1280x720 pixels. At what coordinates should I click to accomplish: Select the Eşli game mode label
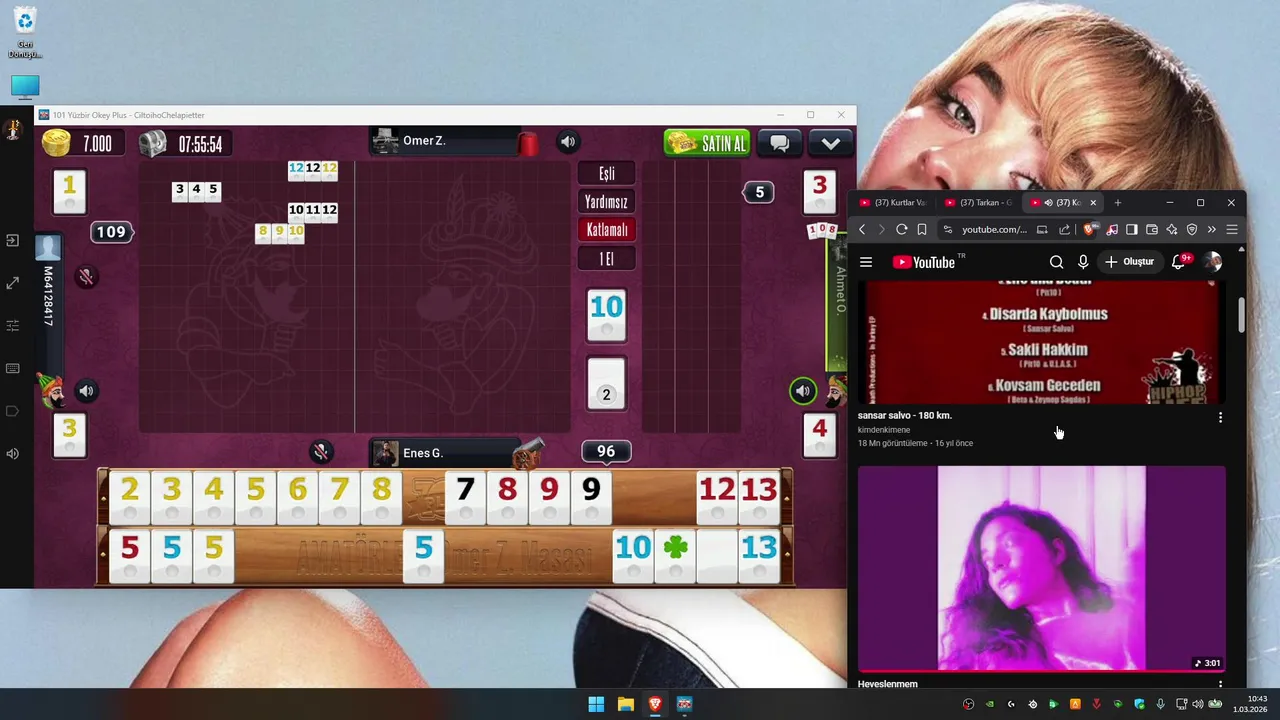point(606,174)
